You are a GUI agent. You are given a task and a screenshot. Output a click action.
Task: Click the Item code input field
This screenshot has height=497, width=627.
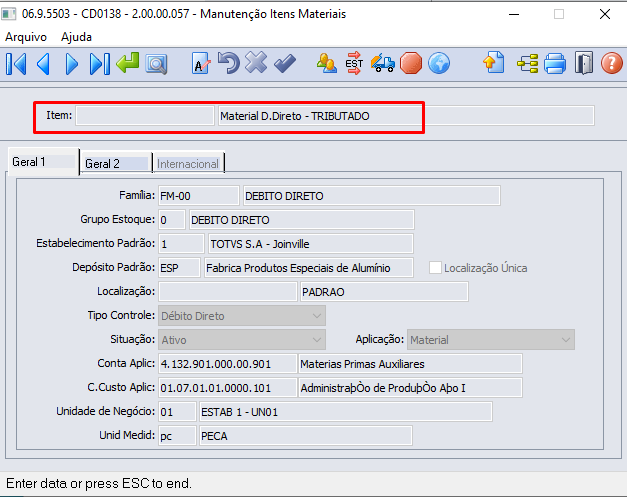[145, 116]
